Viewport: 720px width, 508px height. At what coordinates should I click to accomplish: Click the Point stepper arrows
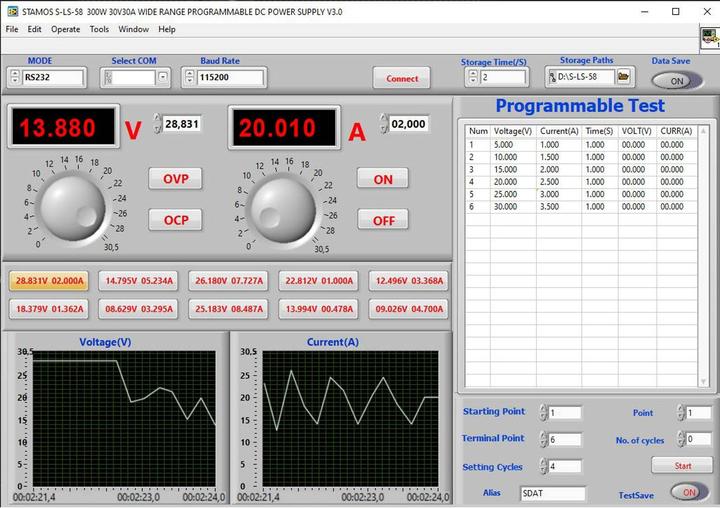[x=681, y=412]
